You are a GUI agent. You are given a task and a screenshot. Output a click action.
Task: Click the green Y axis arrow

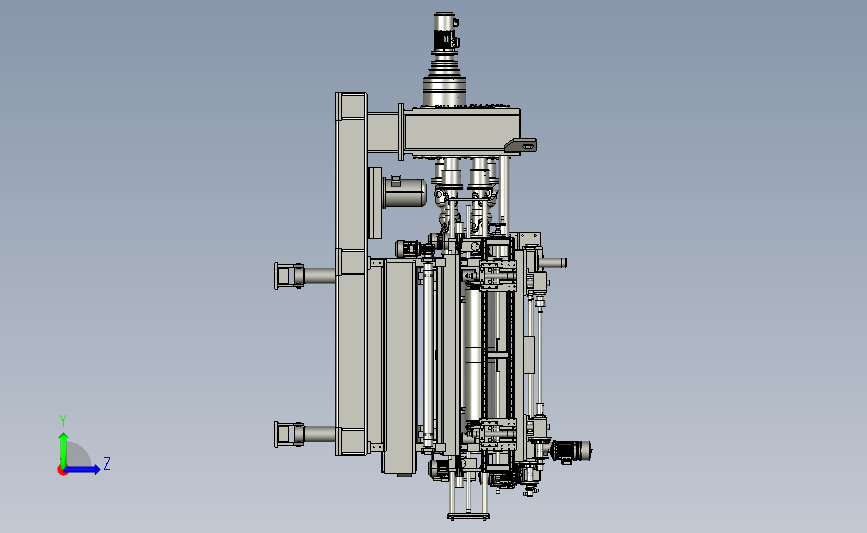(x=63, y=449)
